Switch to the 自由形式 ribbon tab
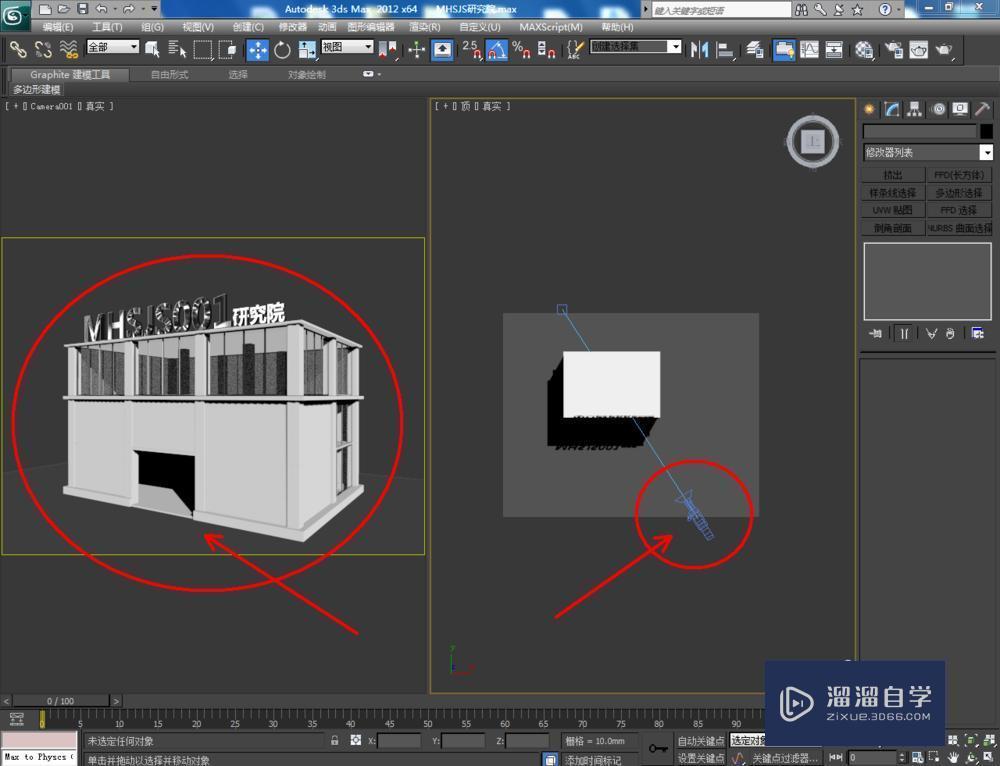Screen dimensions: 1000x766 [x=170, y=73]
